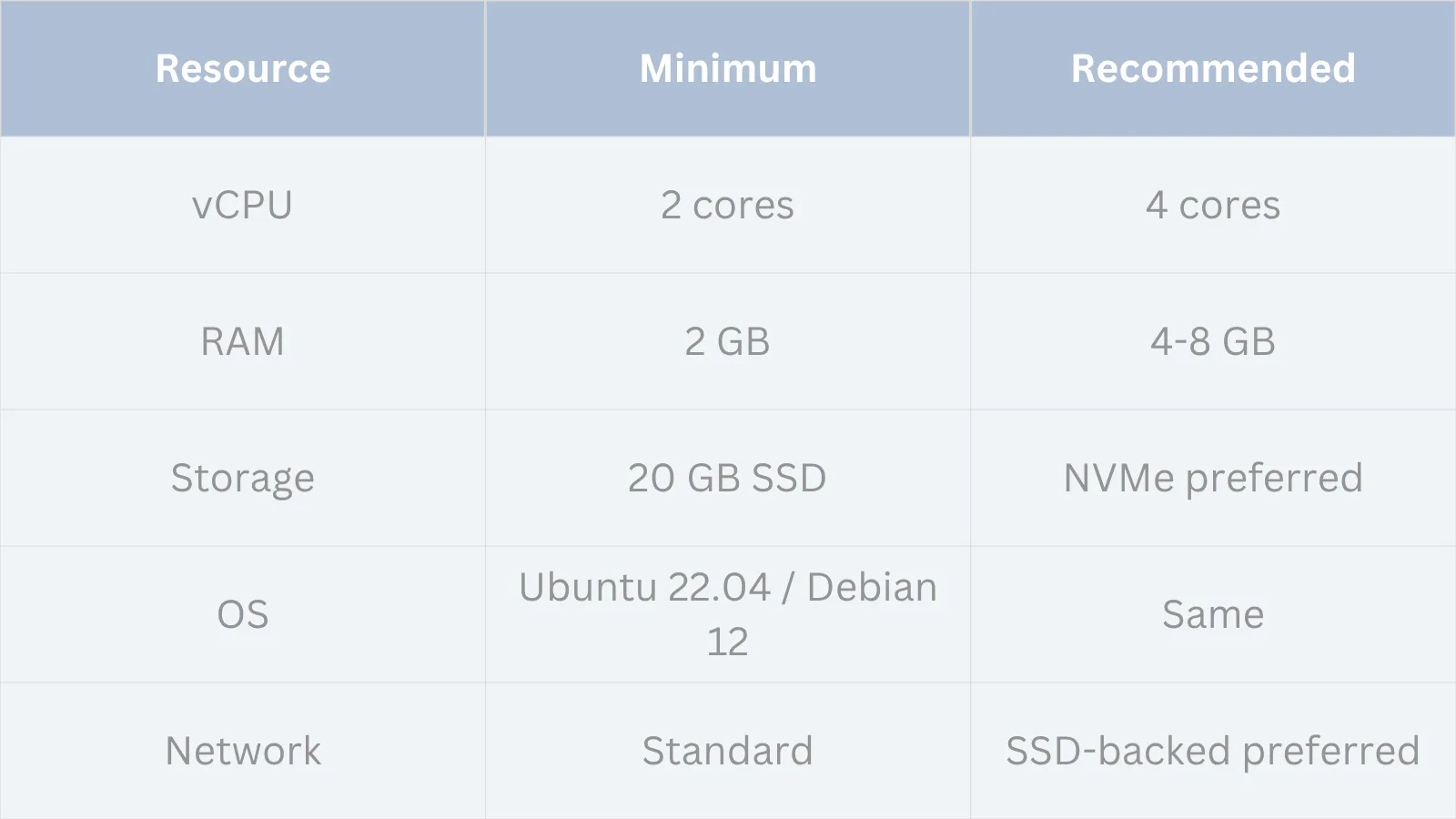Image resolution: width=1456 pixels, height=819 pixels.
Task: Select the '4 cores' recommended cell
Action: pyautogui.click(x=1213, y=206)
